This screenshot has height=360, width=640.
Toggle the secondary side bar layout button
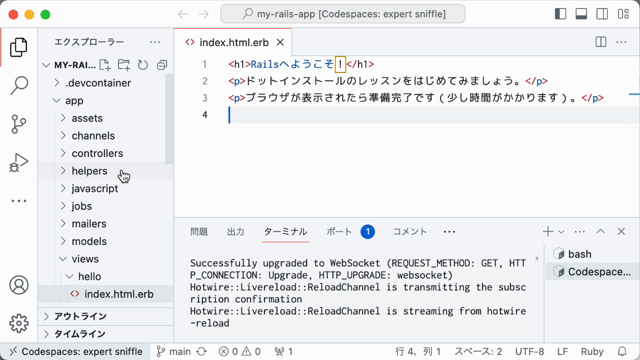(x=602, y=14)
